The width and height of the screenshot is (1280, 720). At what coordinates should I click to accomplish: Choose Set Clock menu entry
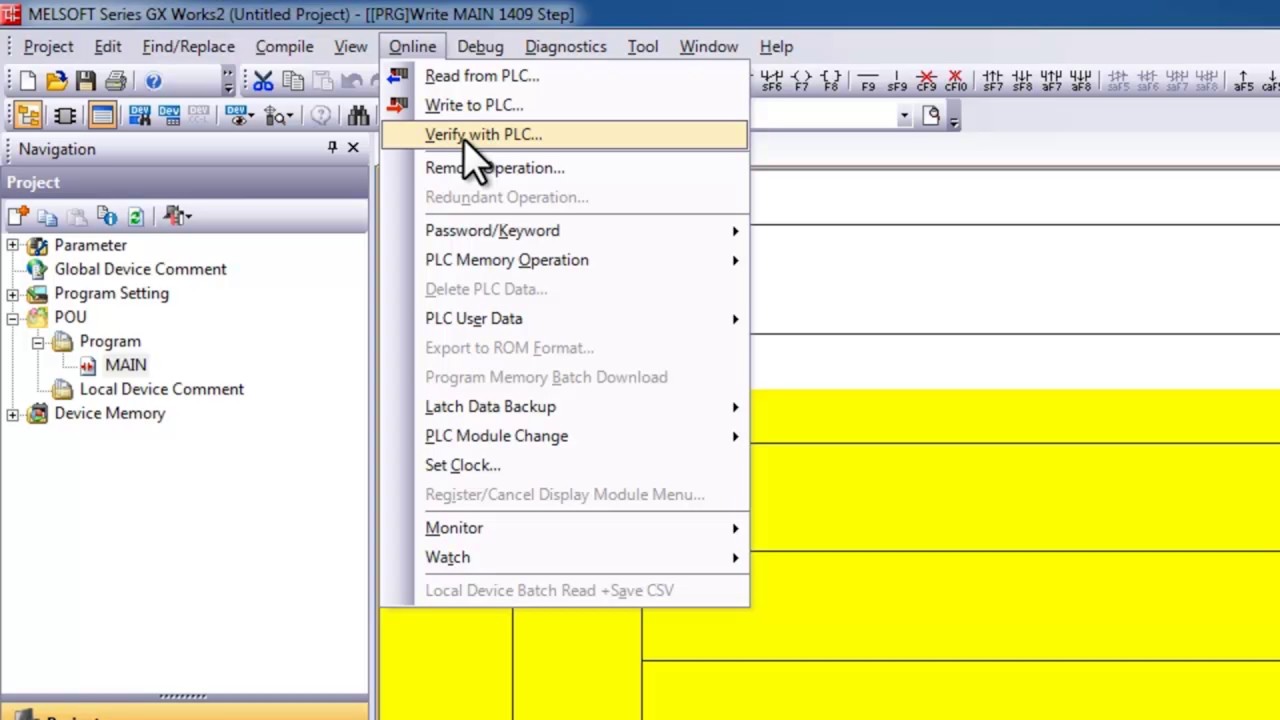pos(564,465)
